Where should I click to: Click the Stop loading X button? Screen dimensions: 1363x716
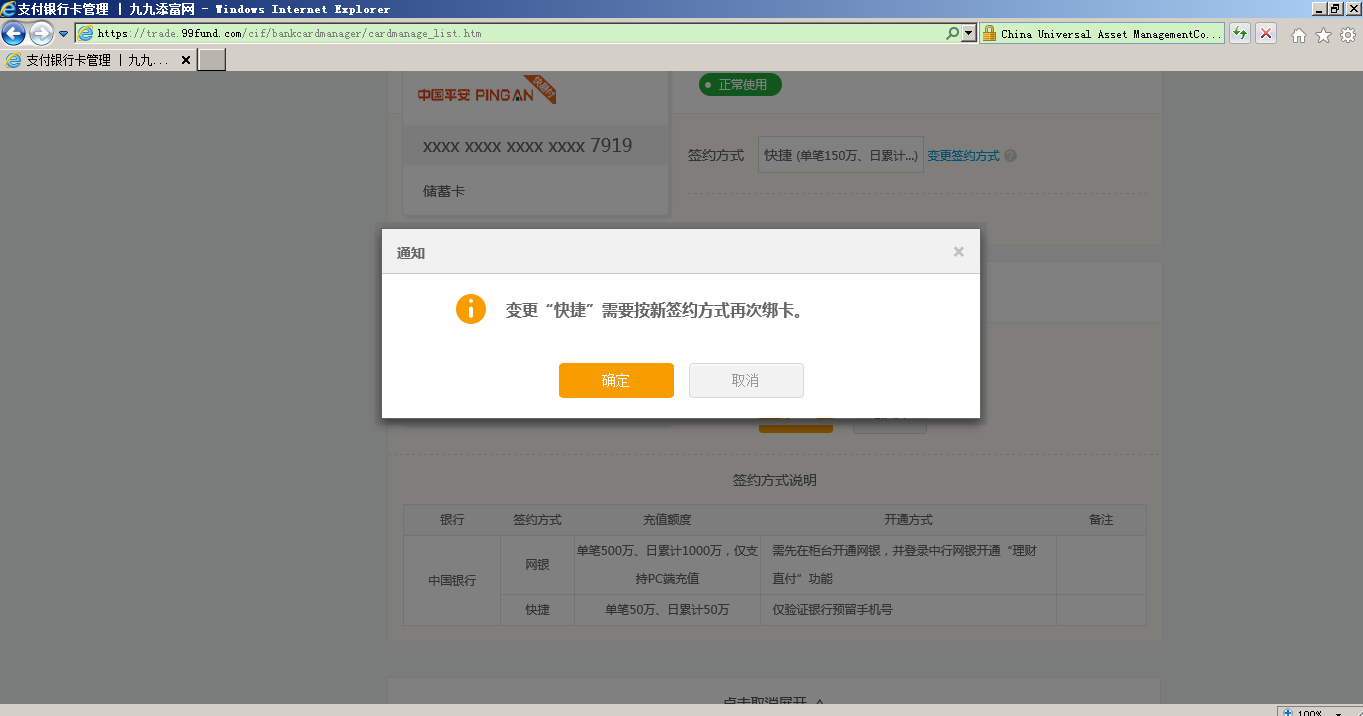click(1266, 33)
